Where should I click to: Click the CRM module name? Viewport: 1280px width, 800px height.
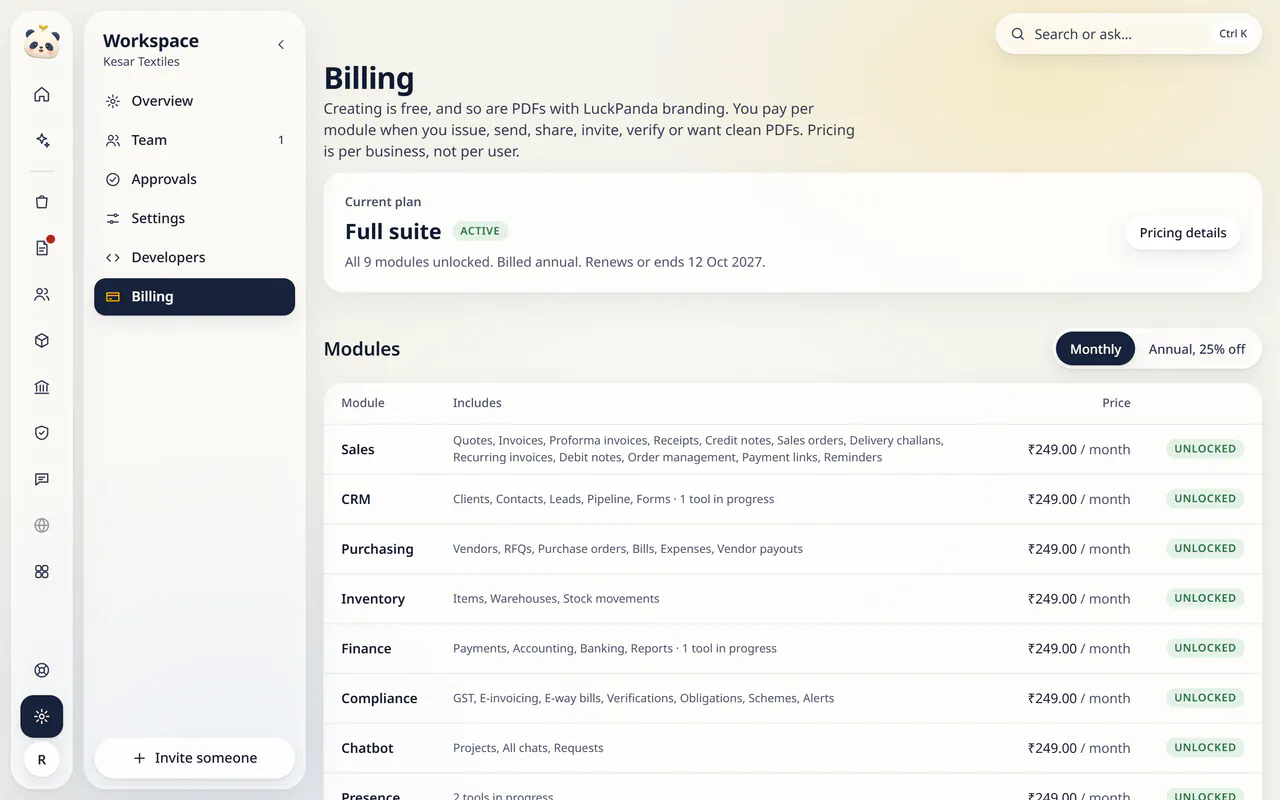356,499
